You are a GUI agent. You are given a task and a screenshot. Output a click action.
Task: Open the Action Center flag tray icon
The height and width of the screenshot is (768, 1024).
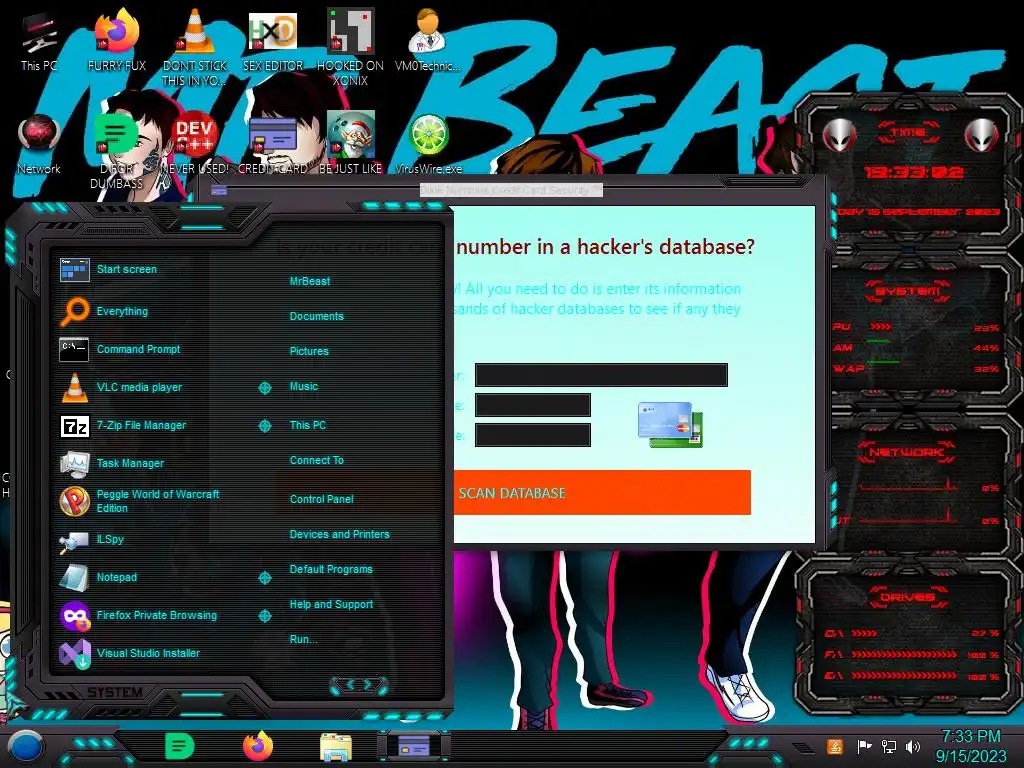tap(864, 746)
